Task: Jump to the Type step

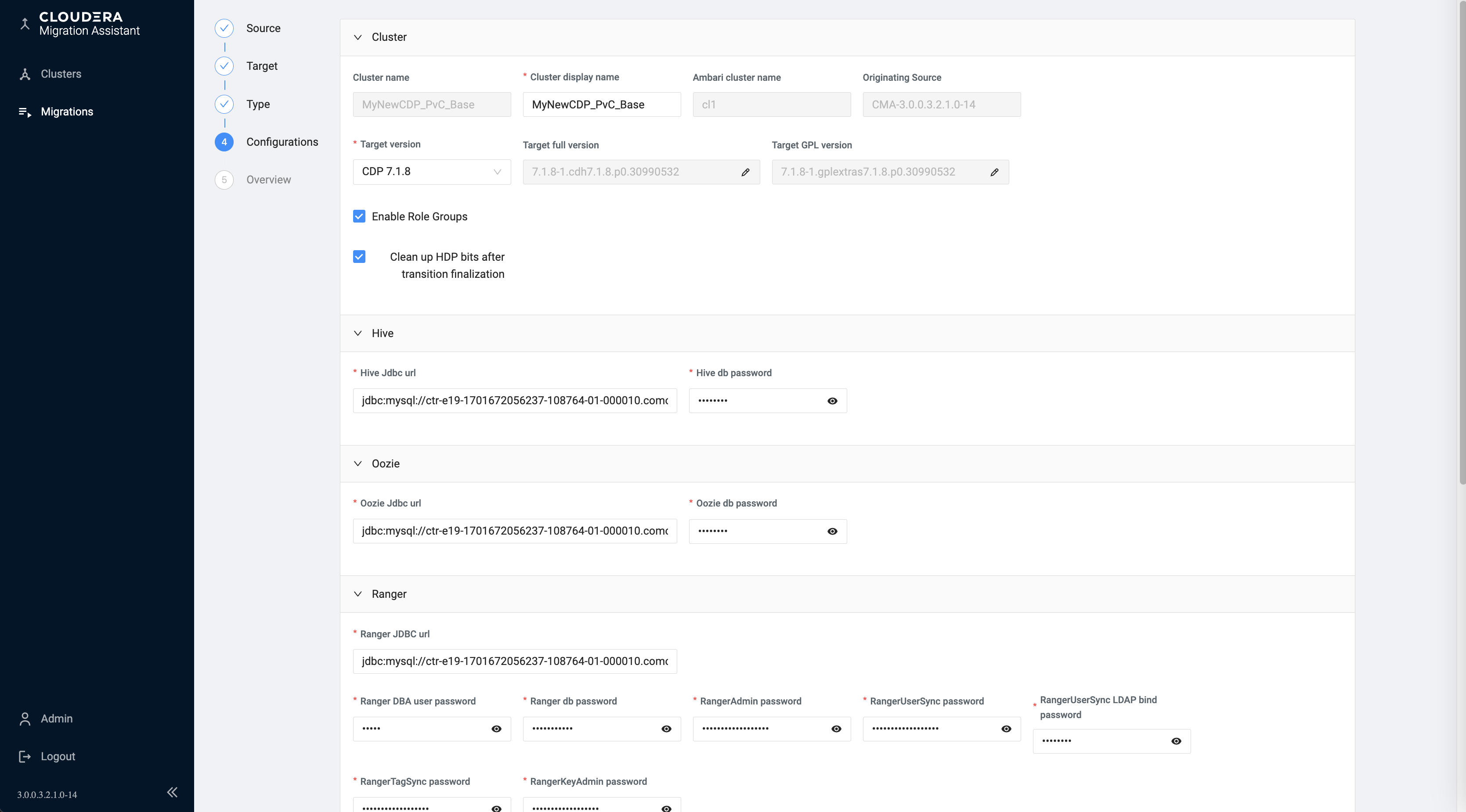Action: tap(258, 104)
